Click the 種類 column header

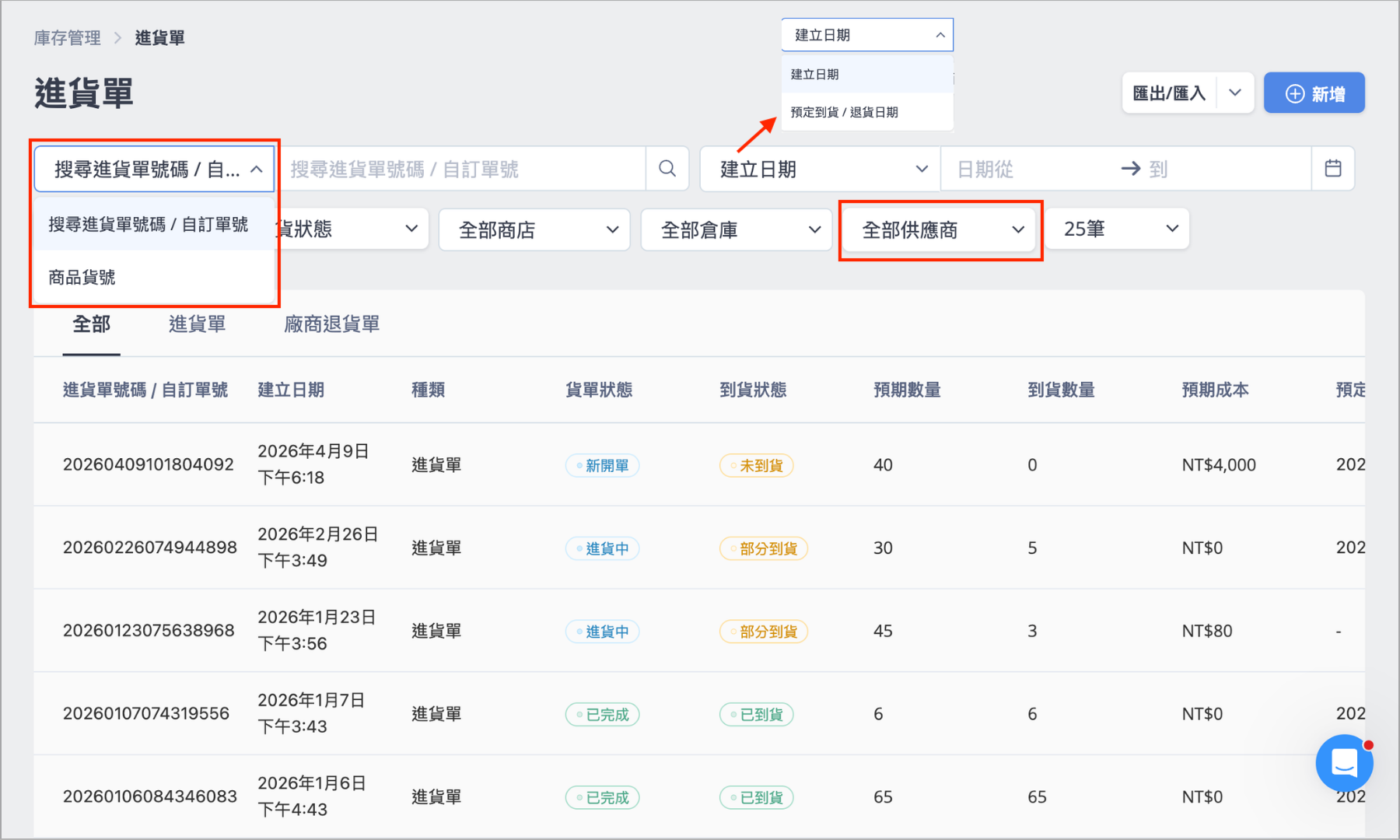pos(428,390)
